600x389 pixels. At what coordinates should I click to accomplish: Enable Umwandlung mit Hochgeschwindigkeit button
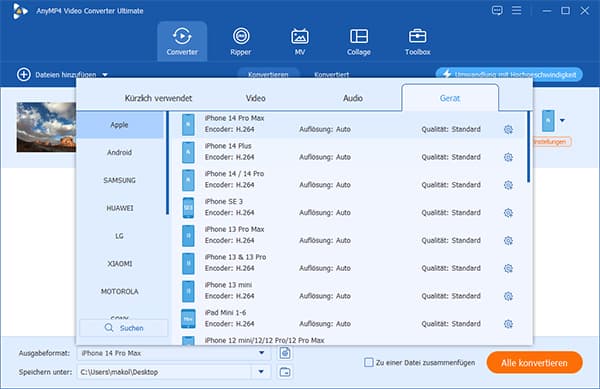pos(509,75)
